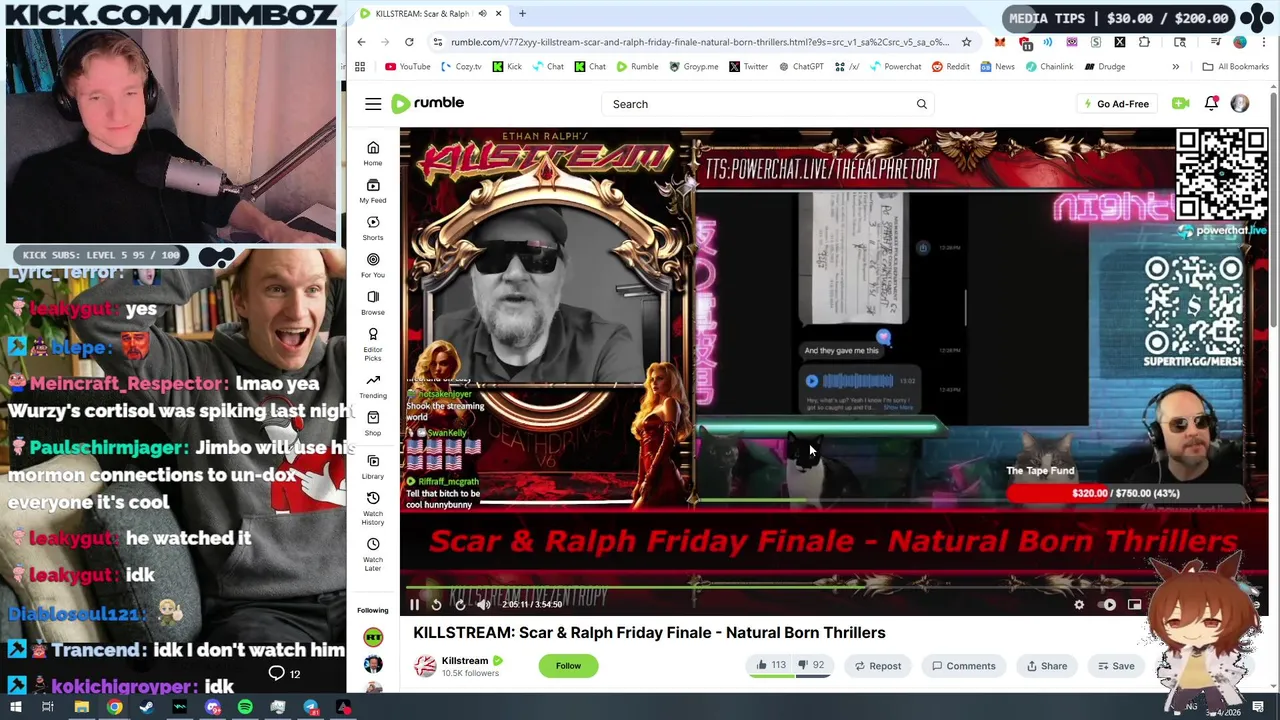Viewport: 1280px width, 720px height.
Task: Open the Kick bookmark
Action: coord(507,67)
